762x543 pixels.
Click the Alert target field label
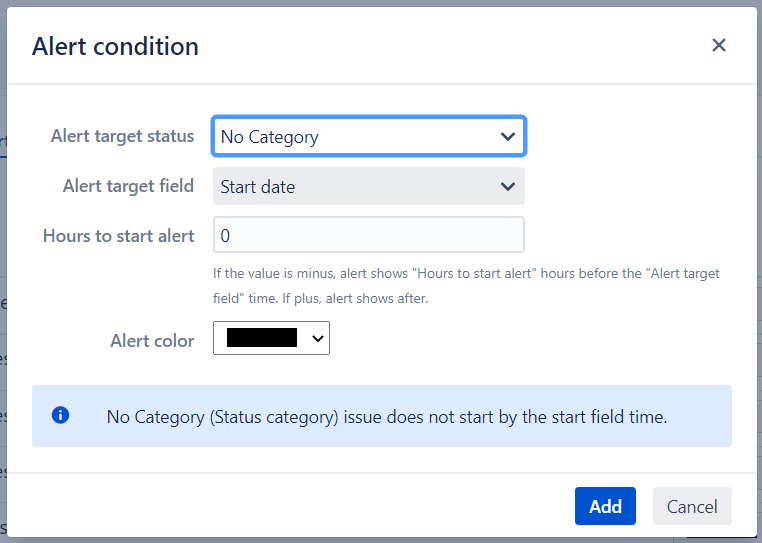(128, 186)
